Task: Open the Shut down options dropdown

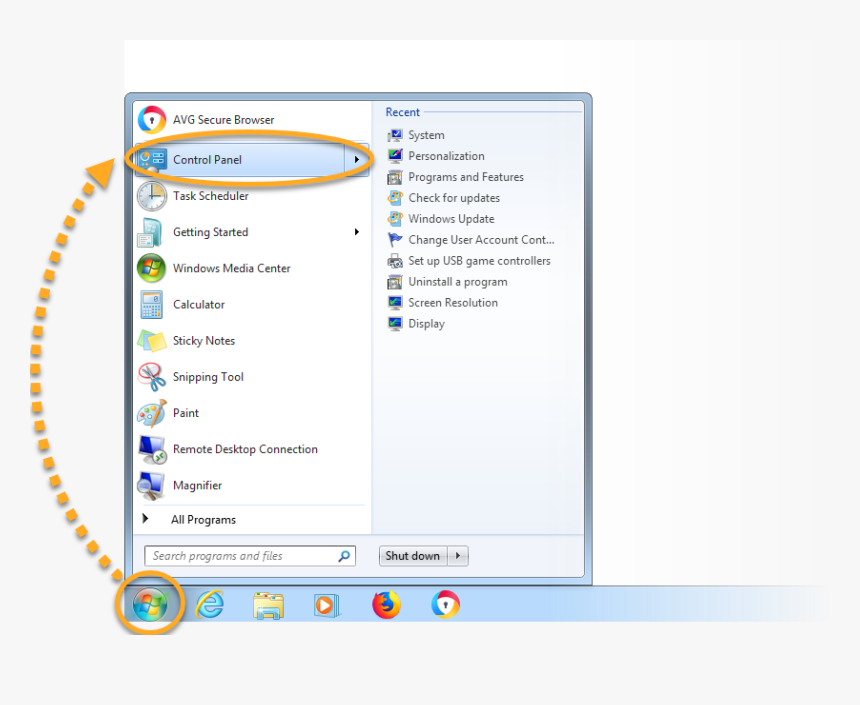Action: tap(458, 555)
